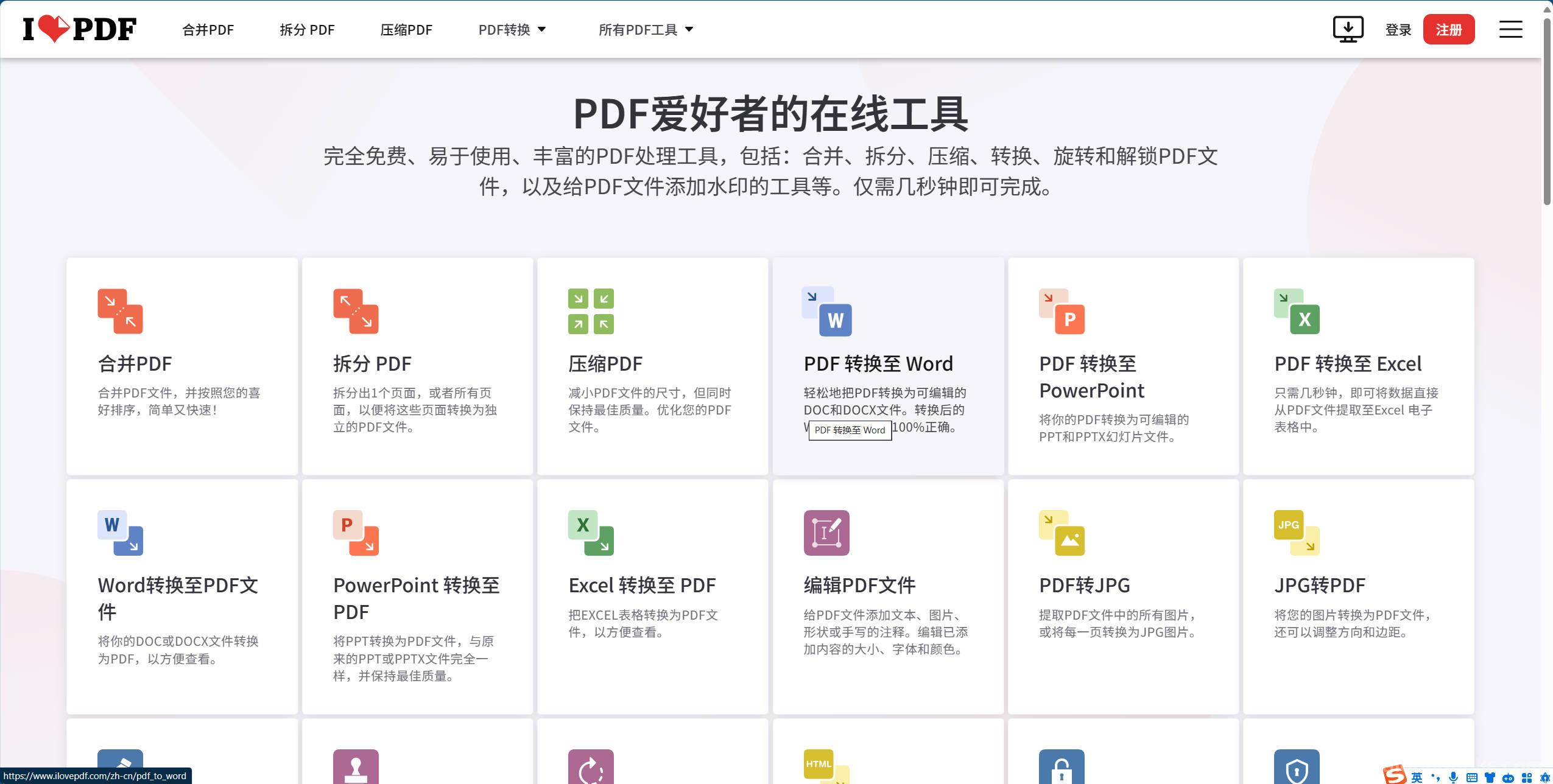Click the PDF 转换至 Excel icon

tap(1297, 311)
